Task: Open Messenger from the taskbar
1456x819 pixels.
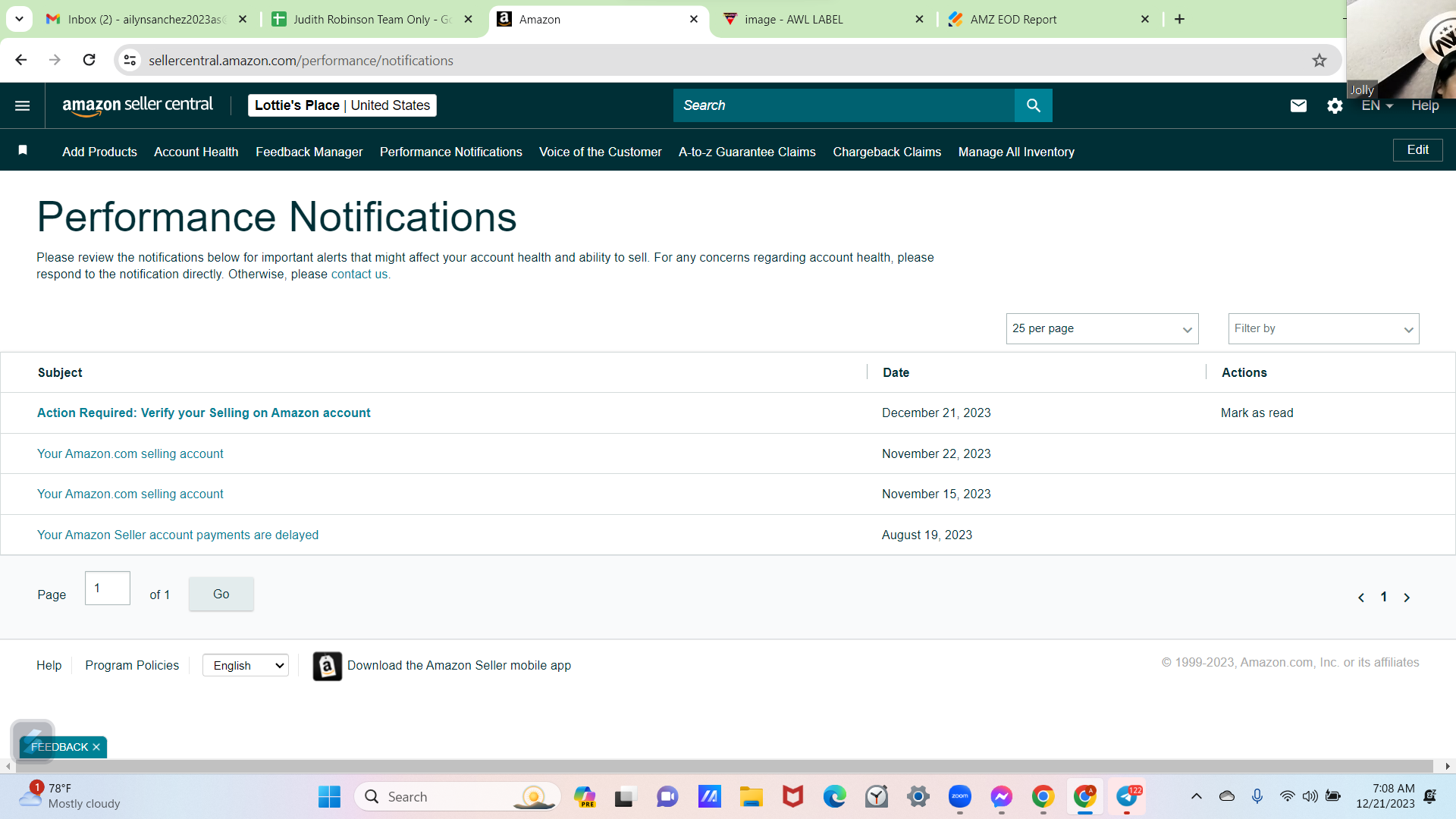Action: click(1002, 797)
